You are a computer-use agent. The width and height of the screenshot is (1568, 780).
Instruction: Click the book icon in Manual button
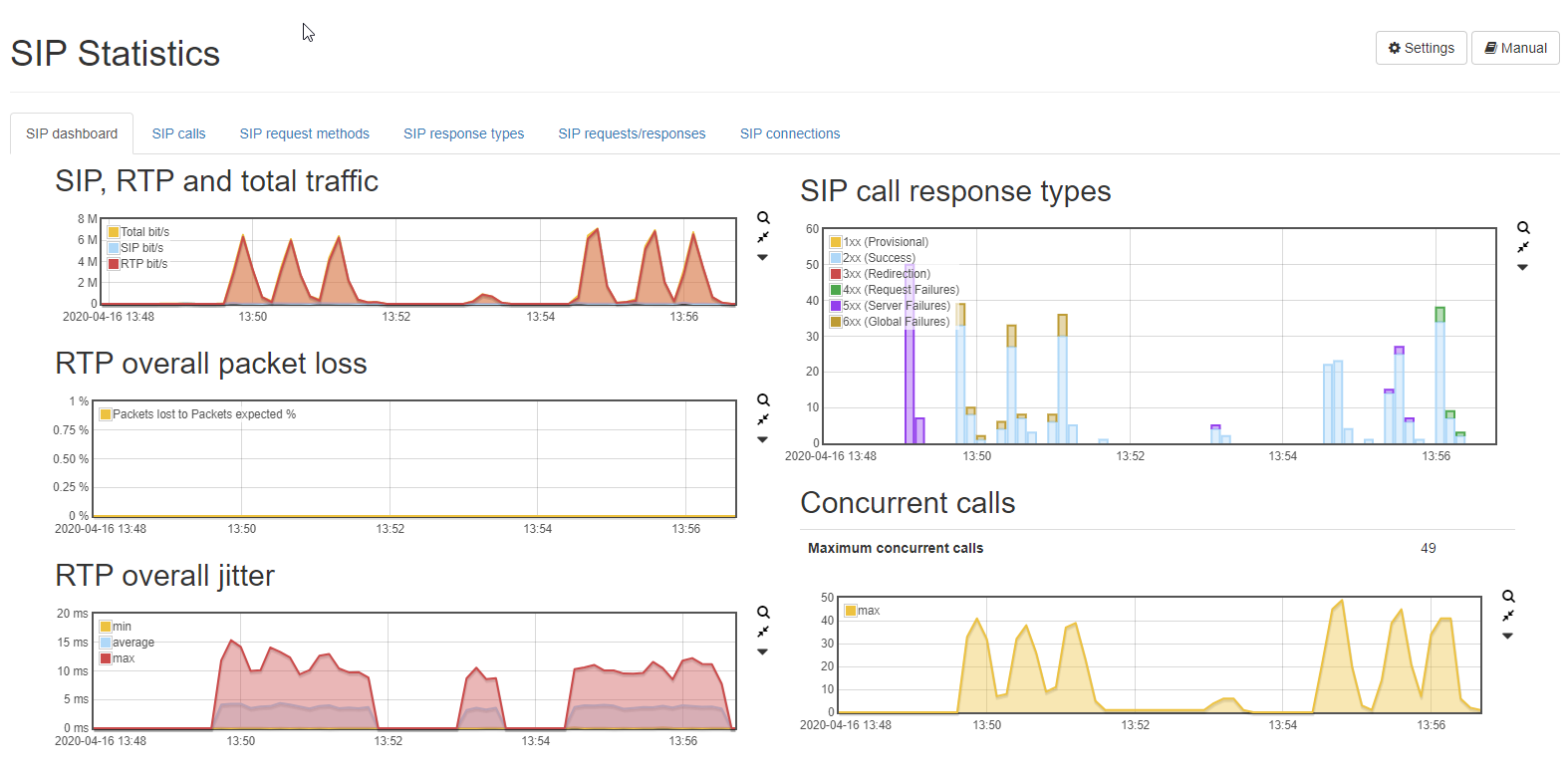click(1491, 48)
